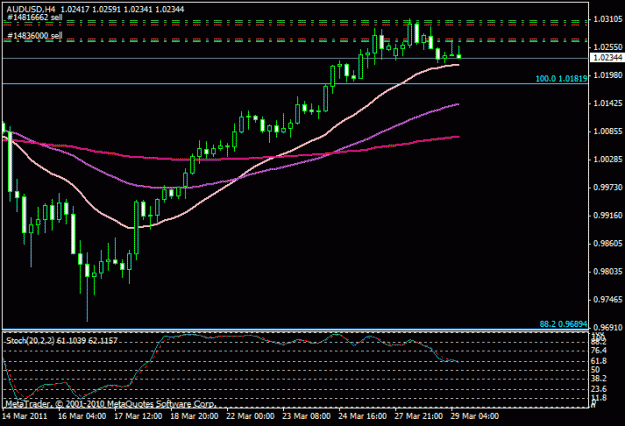Click the price scale value 1.02550
The height and width of the screenshot is (426, 625).
coord(608,47)
